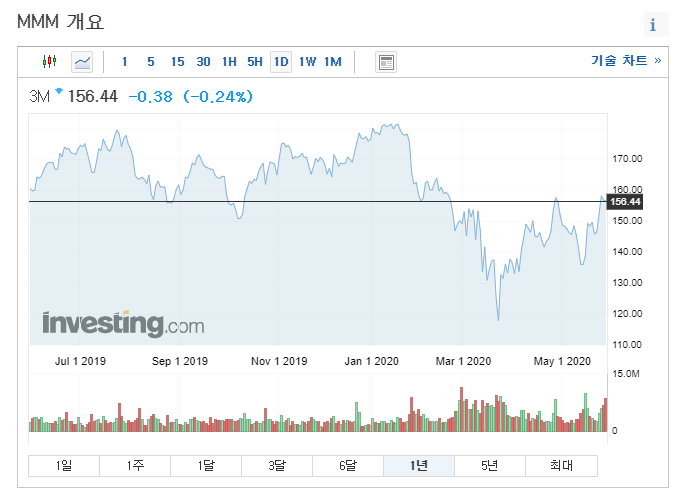Set interval to 1H
Viewport: 677px width, 500px height.
click(x=229, y=62)
